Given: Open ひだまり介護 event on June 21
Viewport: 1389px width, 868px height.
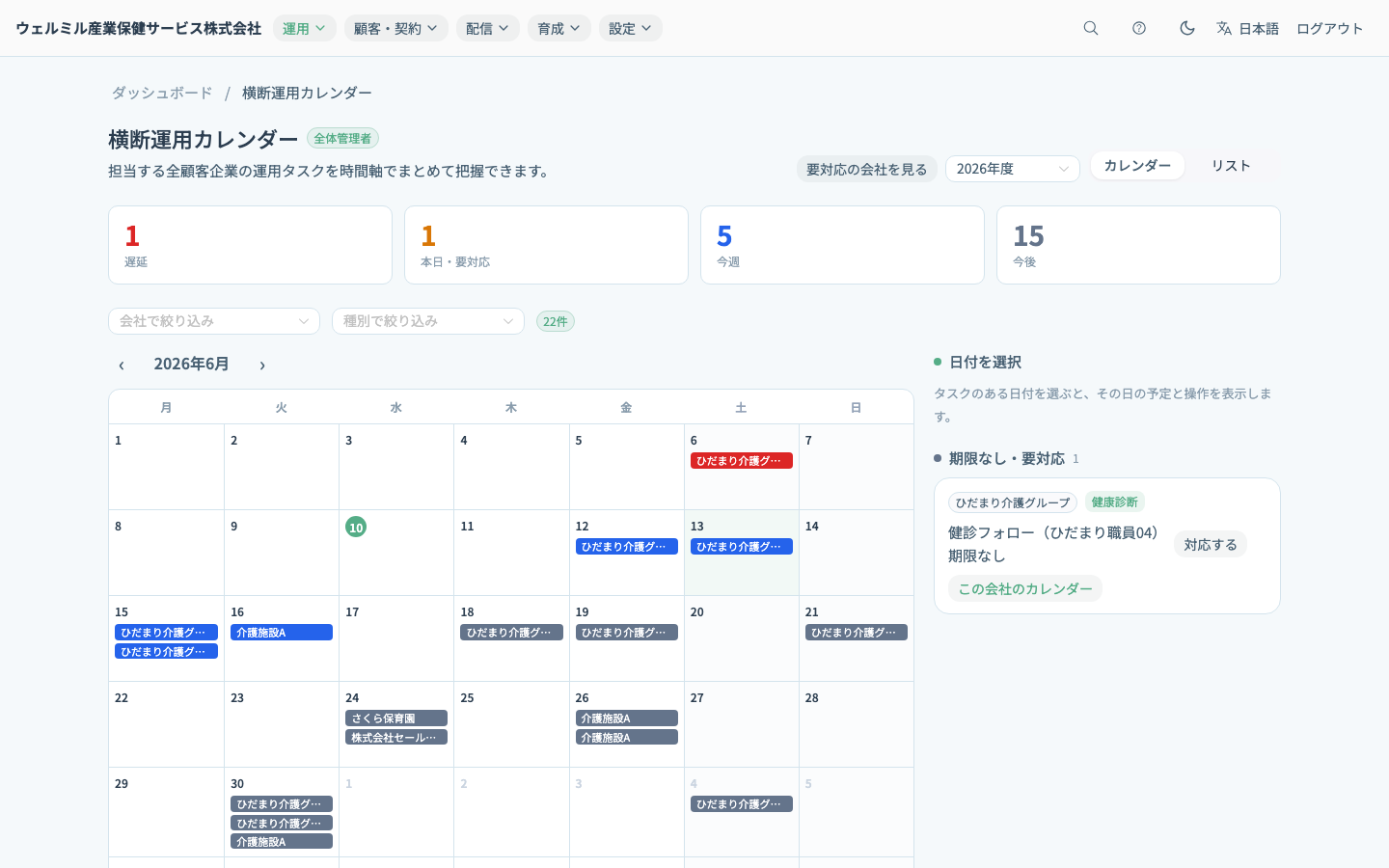Looking at the screenshot, I should [x=856, y=633].
